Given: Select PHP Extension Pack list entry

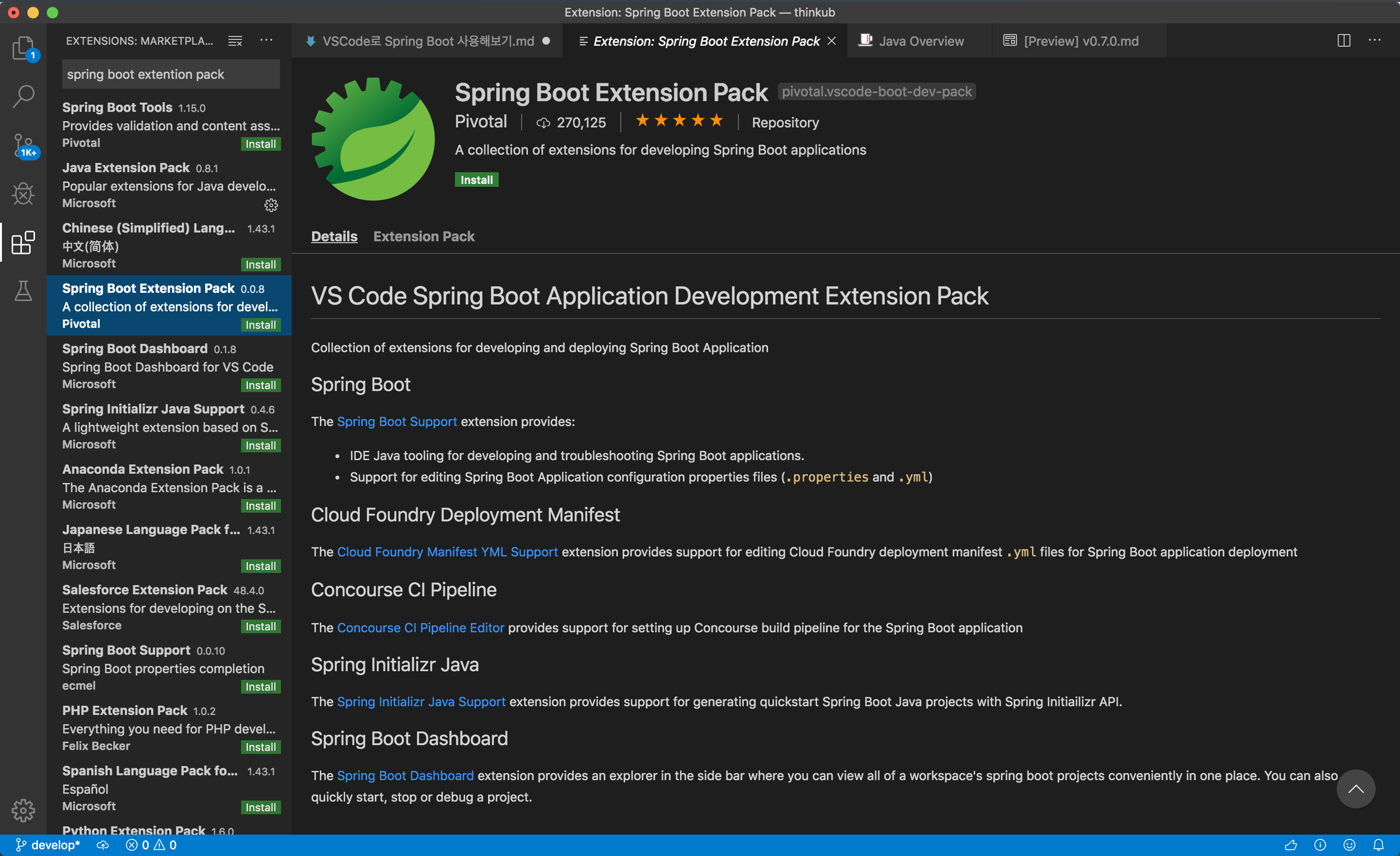Looking at the screenshot, I should tap(169, 727).
